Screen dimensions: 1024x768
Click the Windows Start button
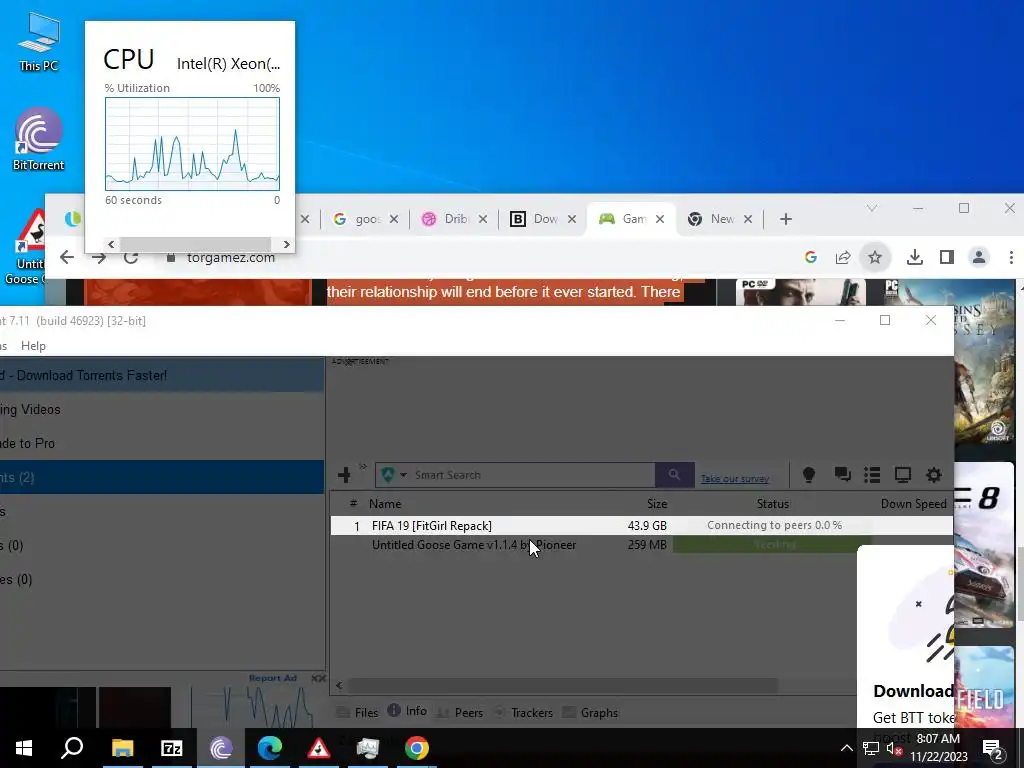24,748
